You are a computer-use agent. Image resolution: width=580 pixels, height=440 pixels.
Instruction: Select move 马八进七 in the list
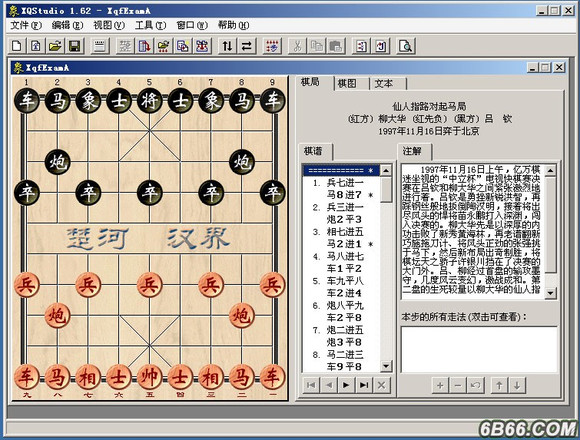(x=345, y=256)
